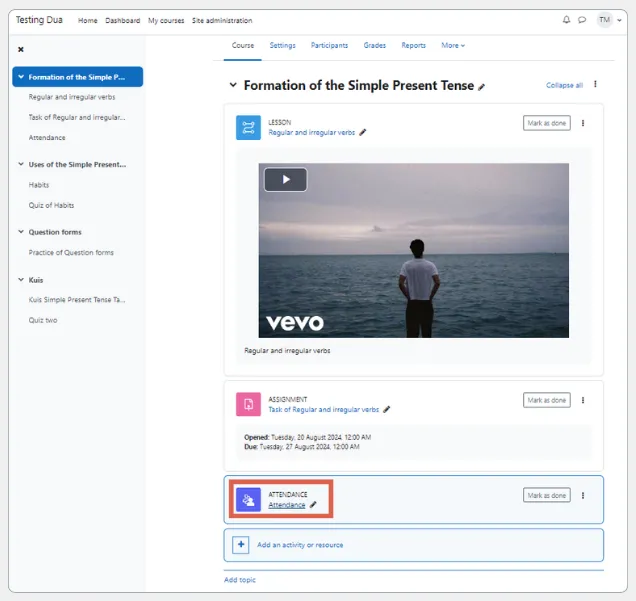The image size is (636, 601).
Task: Open the user menu dropdown arrow
Action: point(619,20)
